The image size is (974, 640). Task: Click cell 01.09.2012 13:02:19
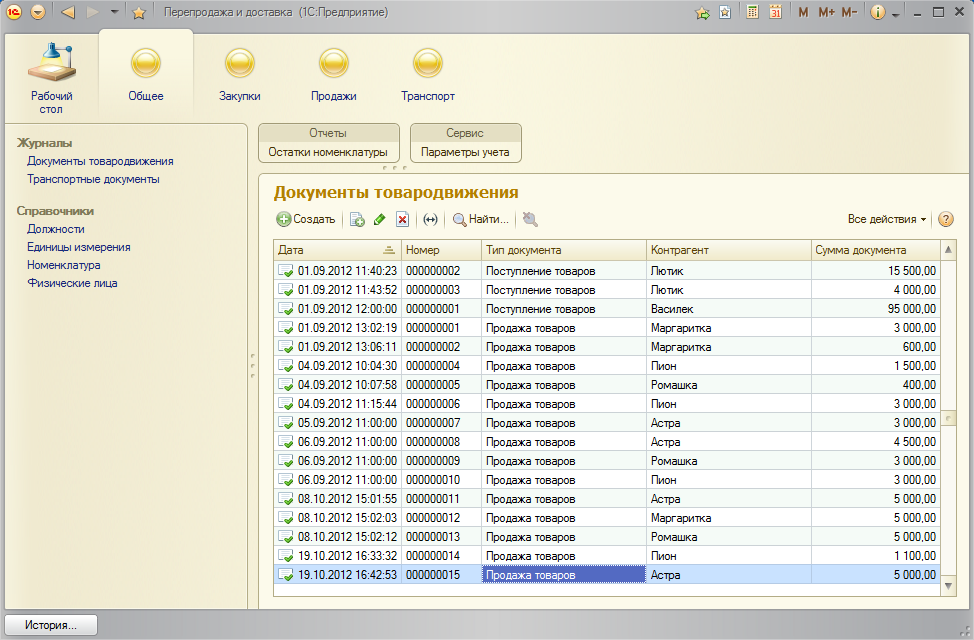pos(337,328)
